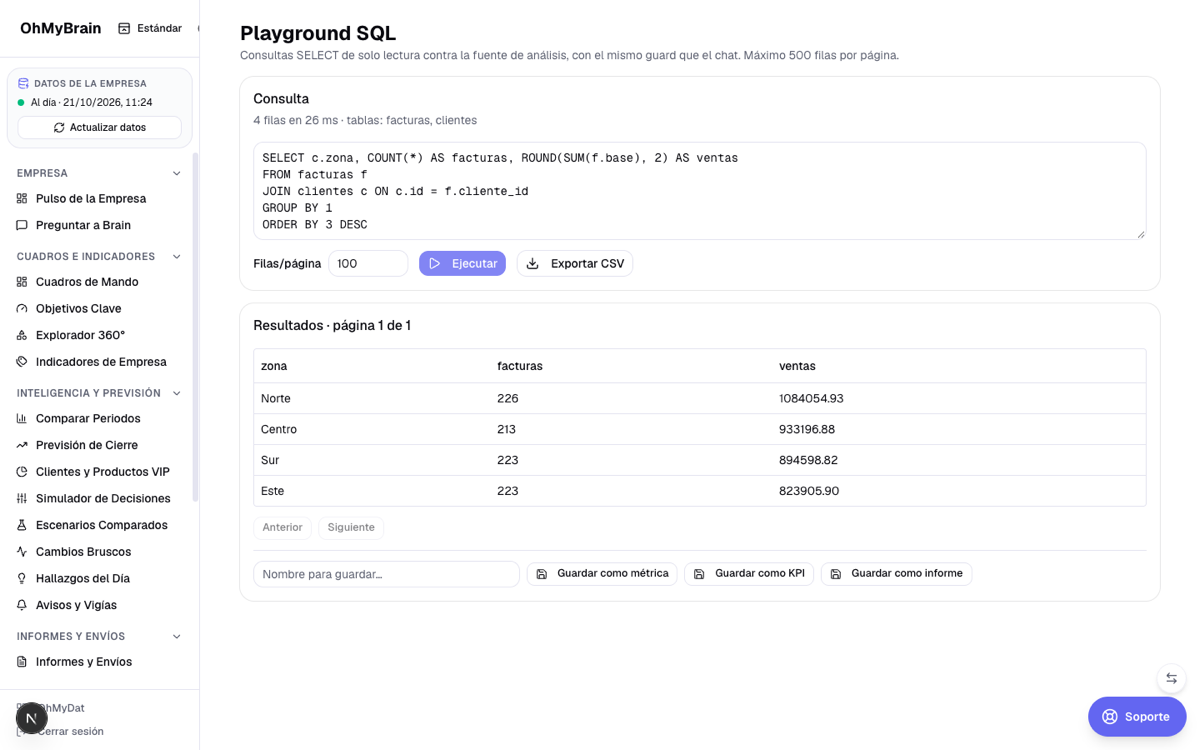Click the sidebar vertical scrollbar

(196, 327)
